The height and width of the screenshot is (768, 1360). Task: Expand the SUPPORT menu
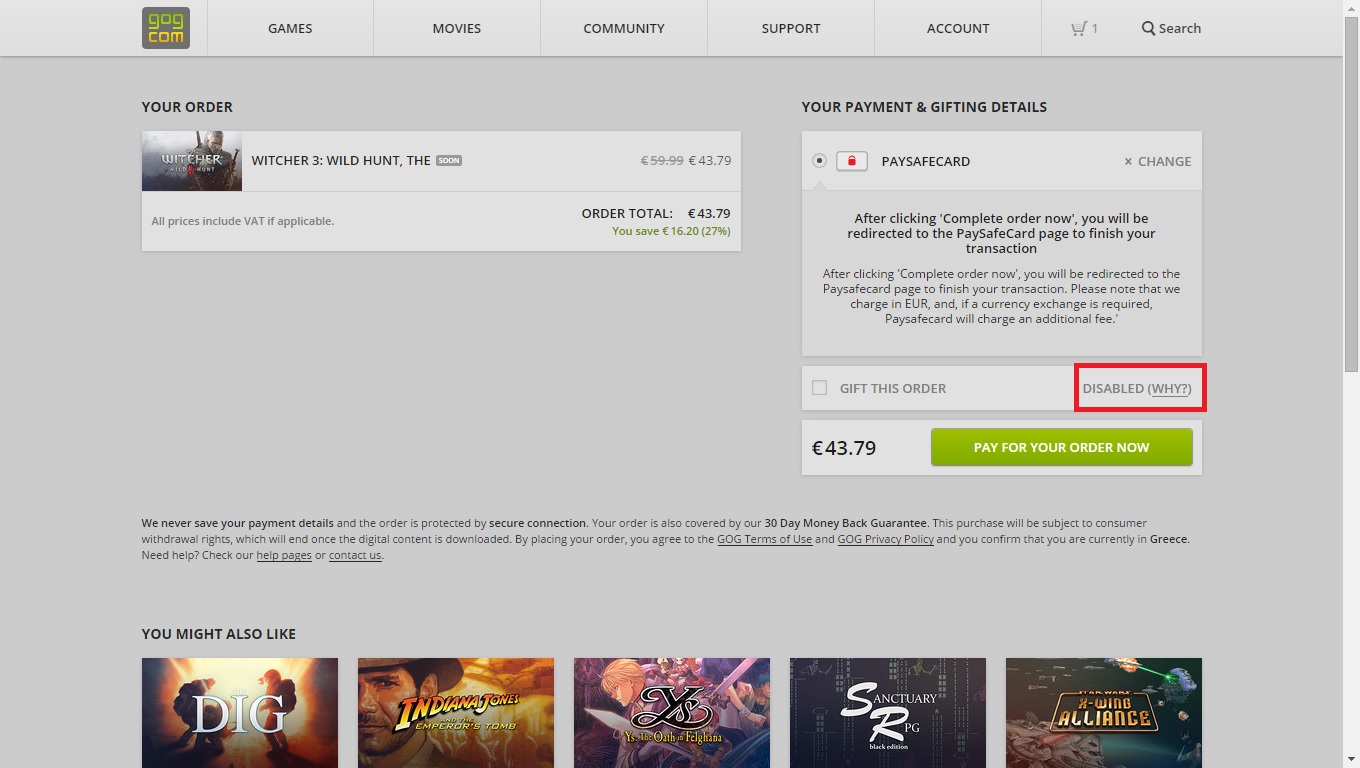[791, 28]
